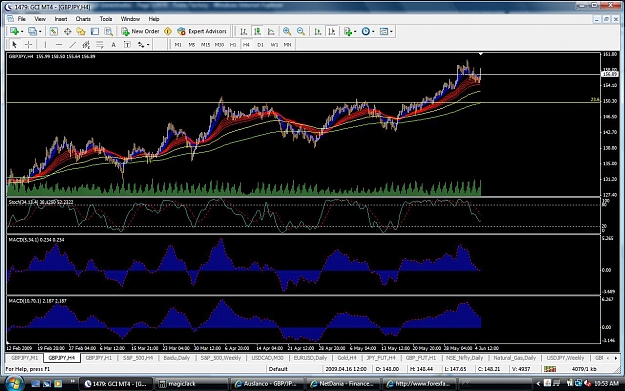Viewport: 625px width, 391px height.
Task: Toggle the Chart Shift button
Action: (332, 31)
